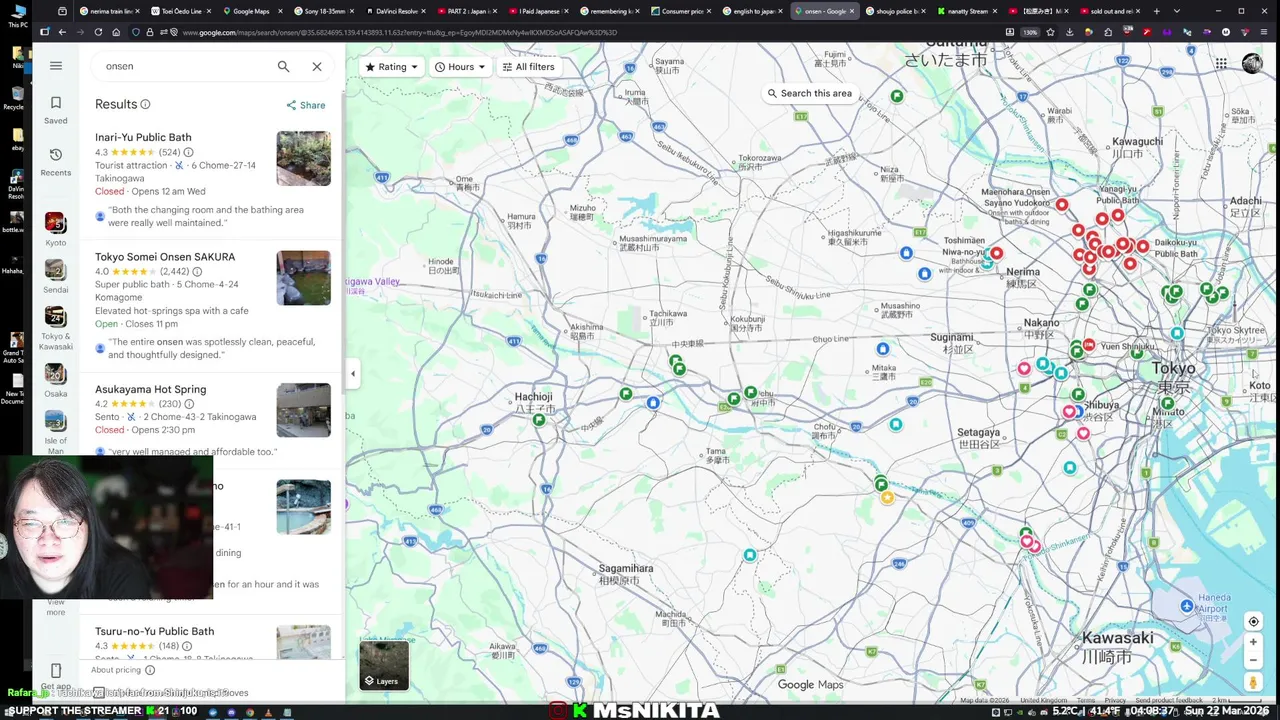Screen dimensions: 1280x720
Task: Switch to nerima train line tab
Action: click(110, 11)
